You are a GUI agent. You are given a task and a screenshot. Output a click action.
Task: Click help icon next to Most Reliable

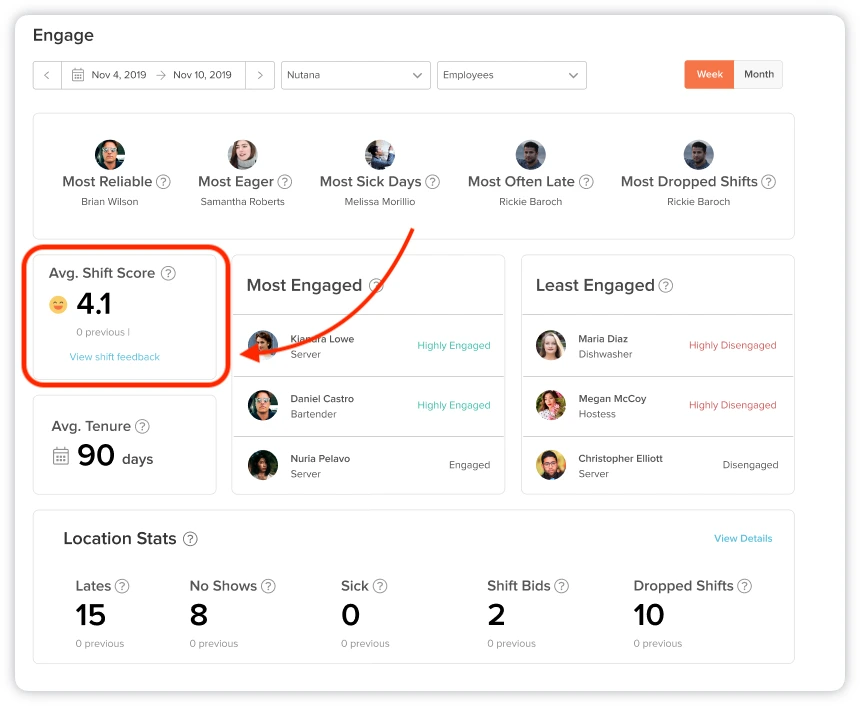point(163,182)
